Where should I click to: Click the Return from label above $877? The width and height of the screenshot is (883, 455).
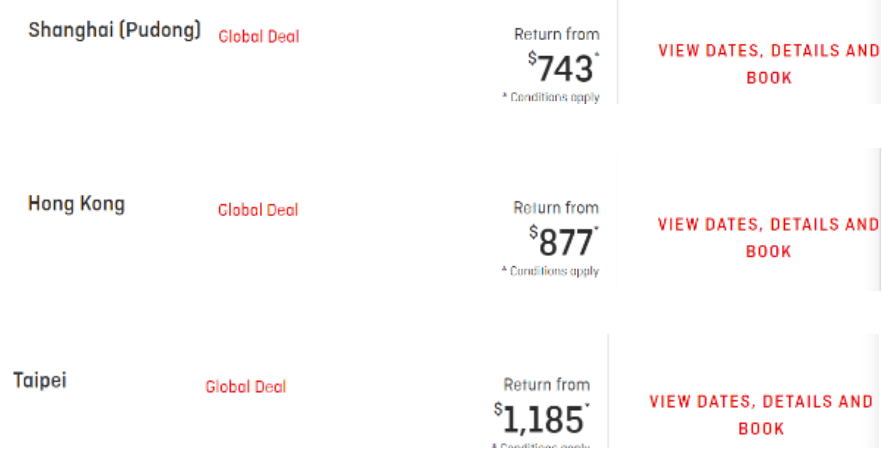(556, 208)
